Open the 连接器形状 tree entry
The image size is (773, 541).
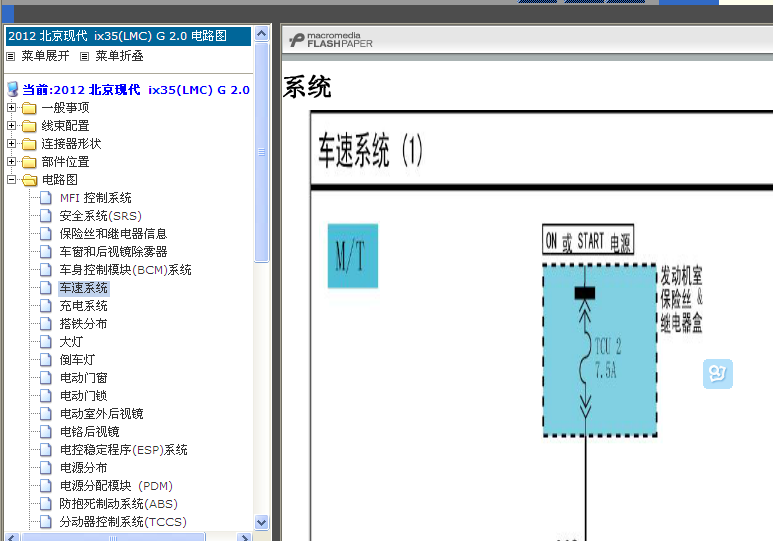pyautogui.click(x=71, y=144)
